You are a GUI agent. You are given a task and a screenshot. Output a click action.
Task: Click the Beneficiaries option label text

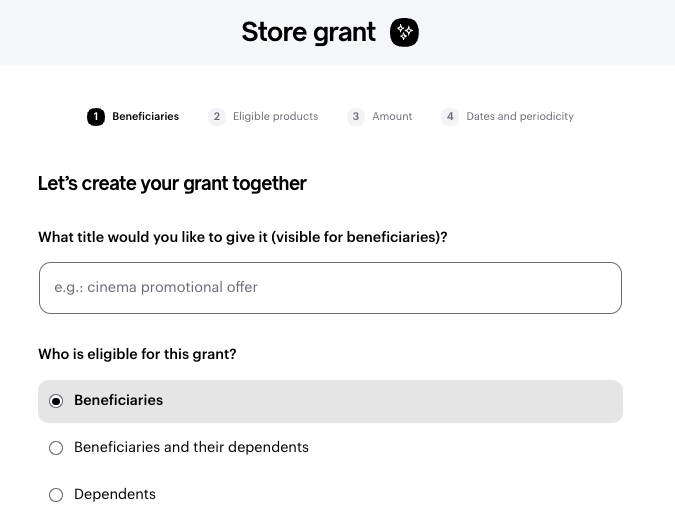[118, 400]
